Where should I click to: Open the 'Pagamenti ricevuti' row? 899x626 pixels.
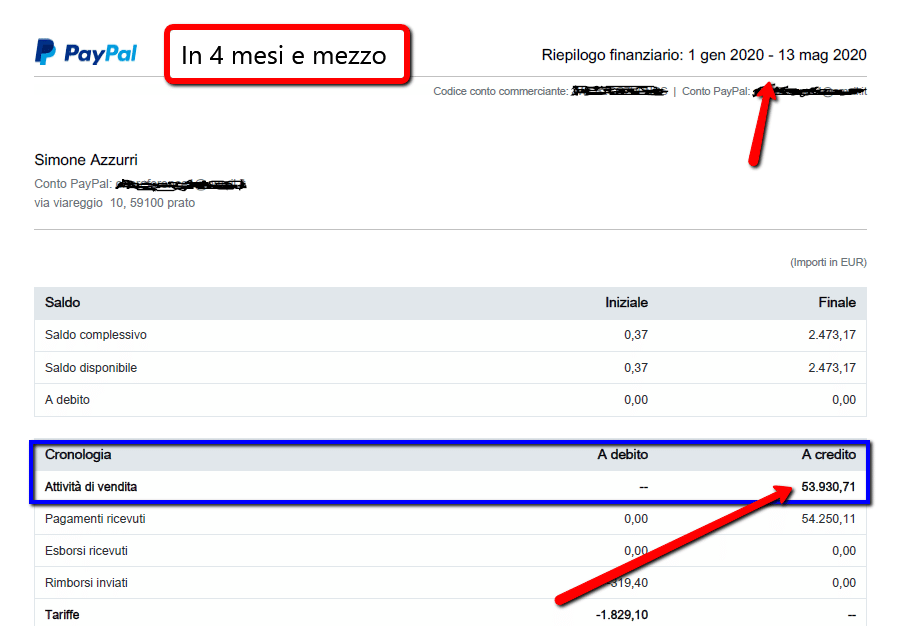pyautogui.click(x=95, y=519)
